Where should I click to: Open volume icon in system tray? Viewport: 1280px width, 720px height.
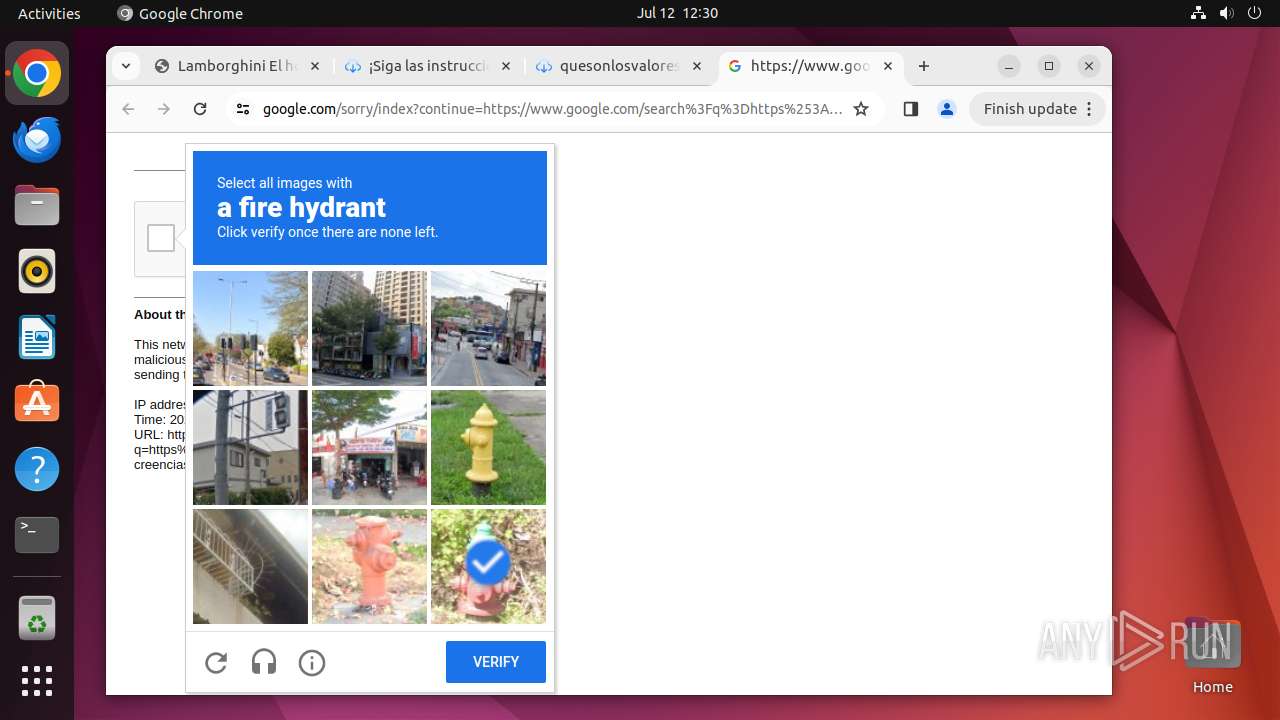click(1227, 13)
